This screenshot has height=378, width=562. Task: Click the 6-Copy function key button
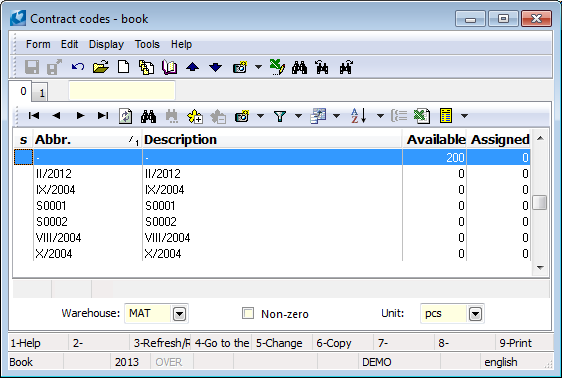pos(343,343)
